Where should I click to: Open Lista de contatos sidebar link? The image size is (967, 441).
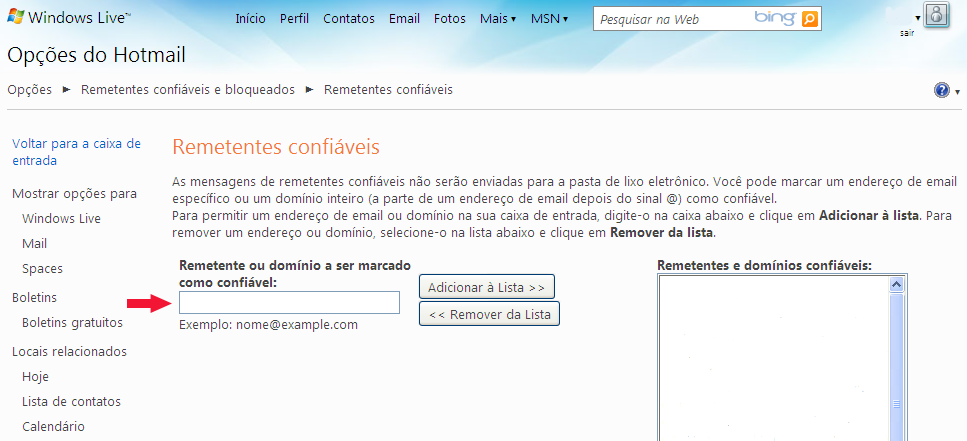71,402
